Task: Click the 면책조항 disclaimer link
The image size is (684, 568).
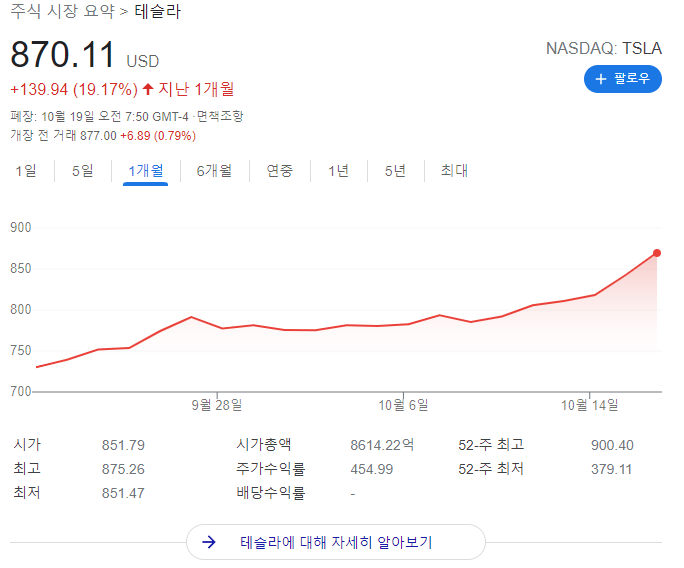Action: click(x=220, y=116)
